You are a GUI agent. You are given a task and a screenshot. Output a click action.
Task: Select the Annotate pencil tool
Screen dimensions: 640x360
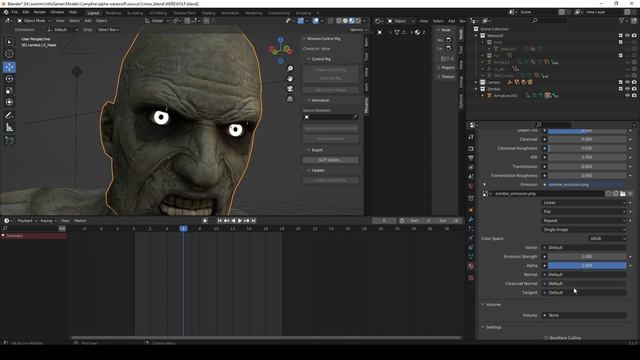(x=9, y=116)
